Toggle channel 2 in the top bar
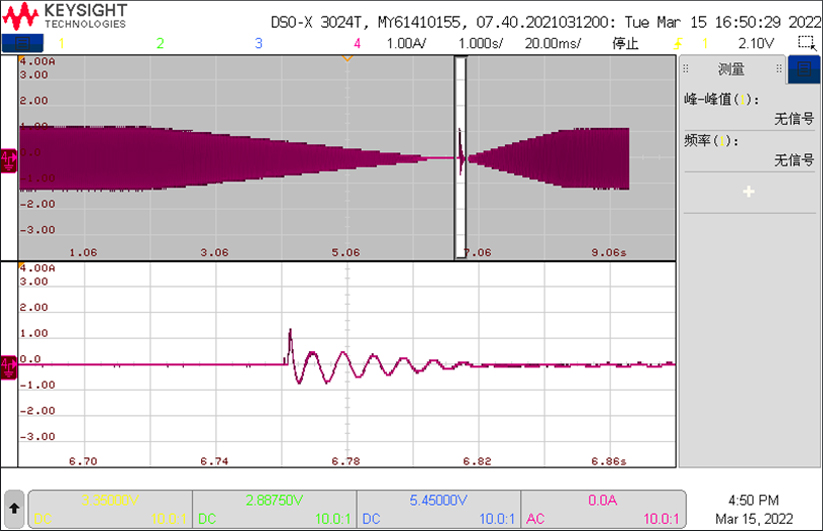Screen dimensions: 823x531 (x=159, y=43)
